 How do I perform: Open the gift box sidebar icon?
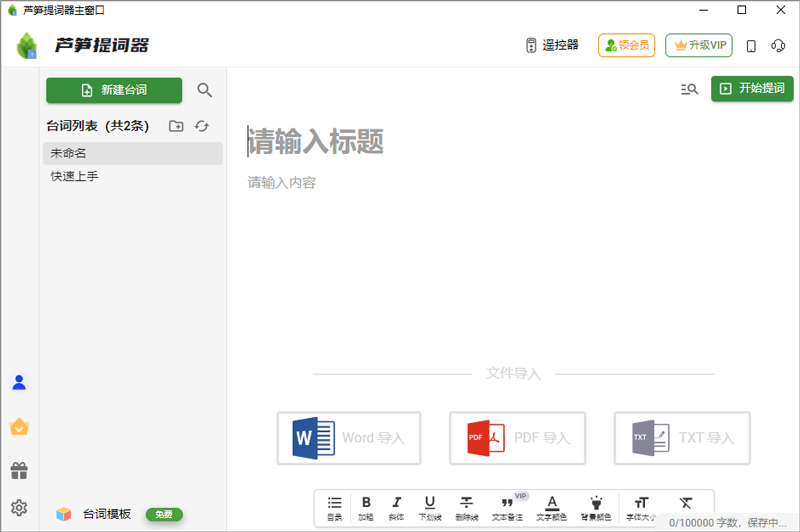pos(19,470)
